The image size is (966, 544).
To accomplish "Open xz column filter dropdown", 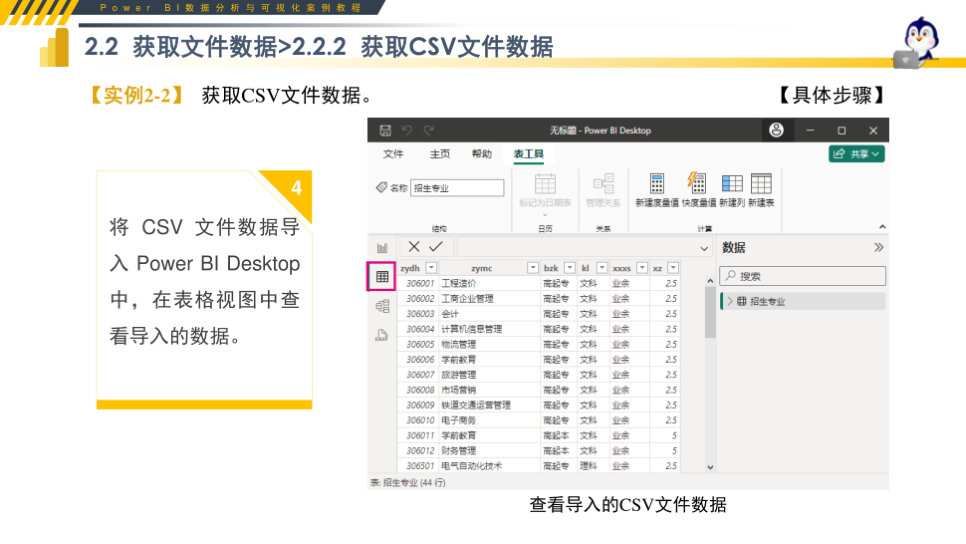I will click(x=673, y=267).
